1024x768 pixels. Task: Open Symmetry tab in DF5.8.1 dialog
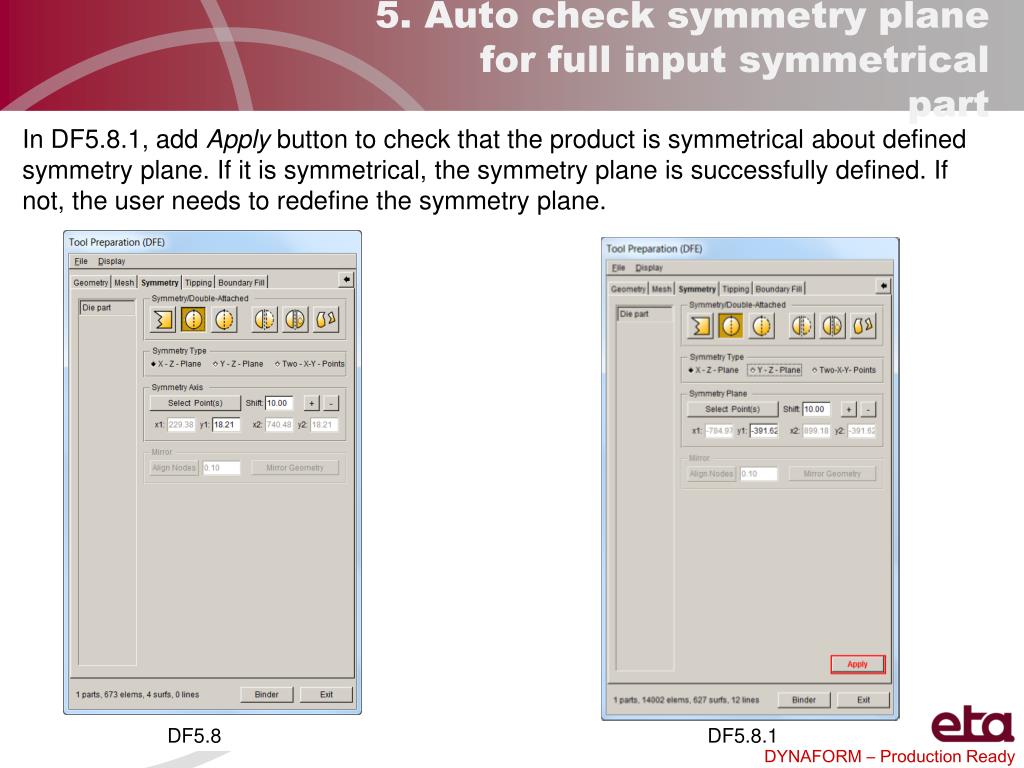coord(697,289)
